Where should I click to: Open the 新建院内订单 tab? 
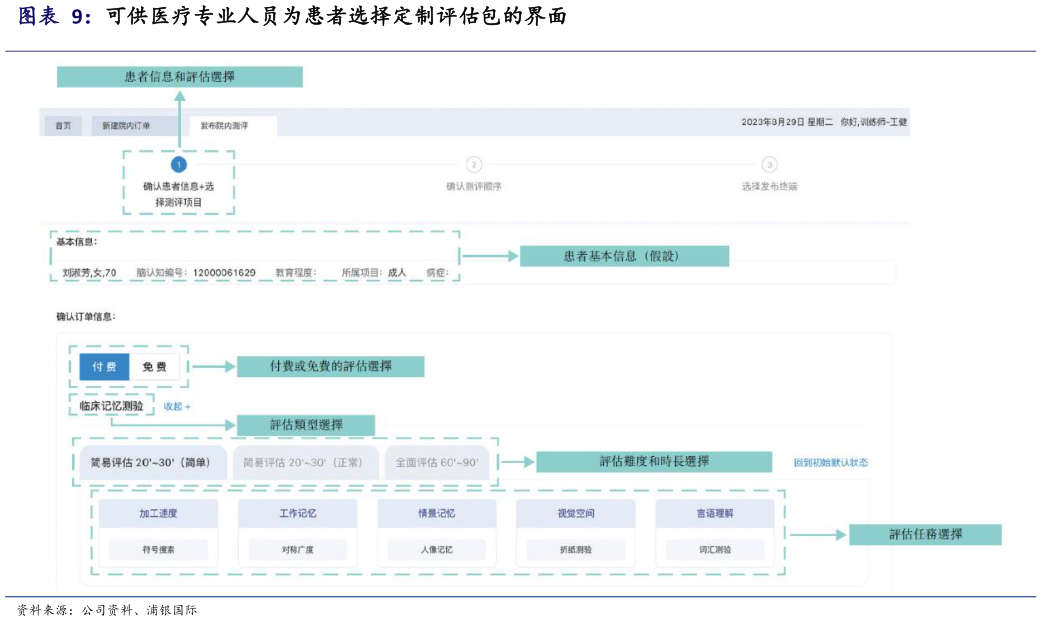coord(126,126)
